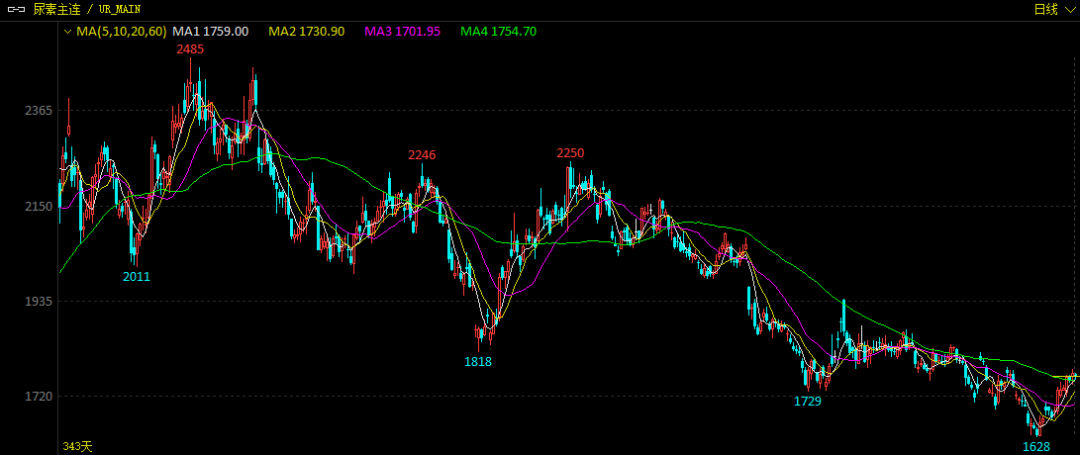This screenshot has width=1080, height=455.
Task: Click the 2485 high price marker
Action: [x=190, y=49]
